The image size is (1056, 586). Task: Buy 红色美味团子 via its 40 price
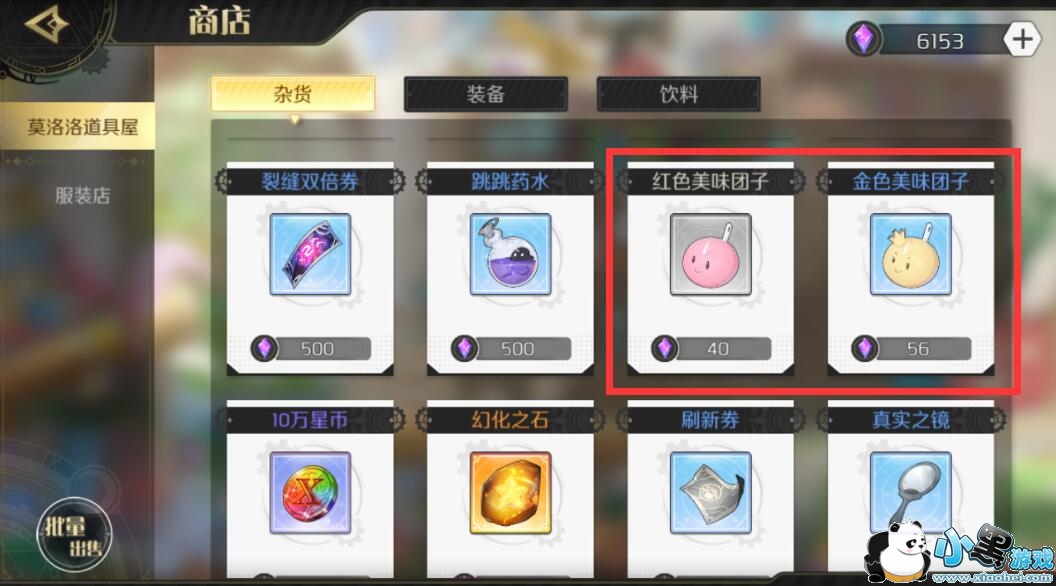[x=711, y=348]
